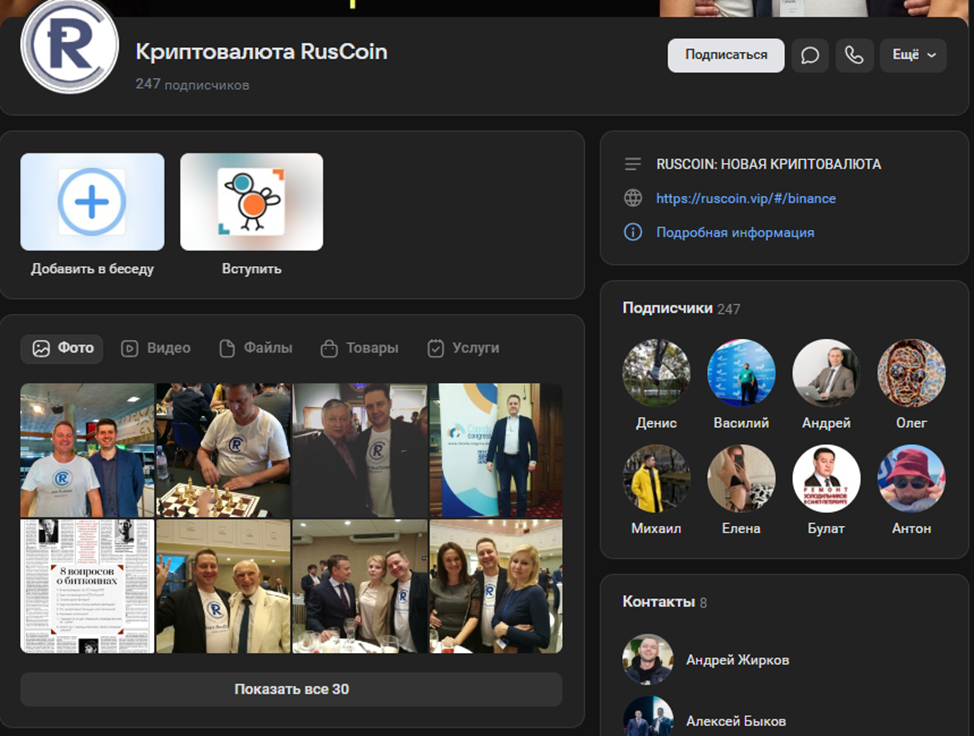Click the name Олег under avatar
The height and width of the screenshot is (736, 974).
pos(911,423)
